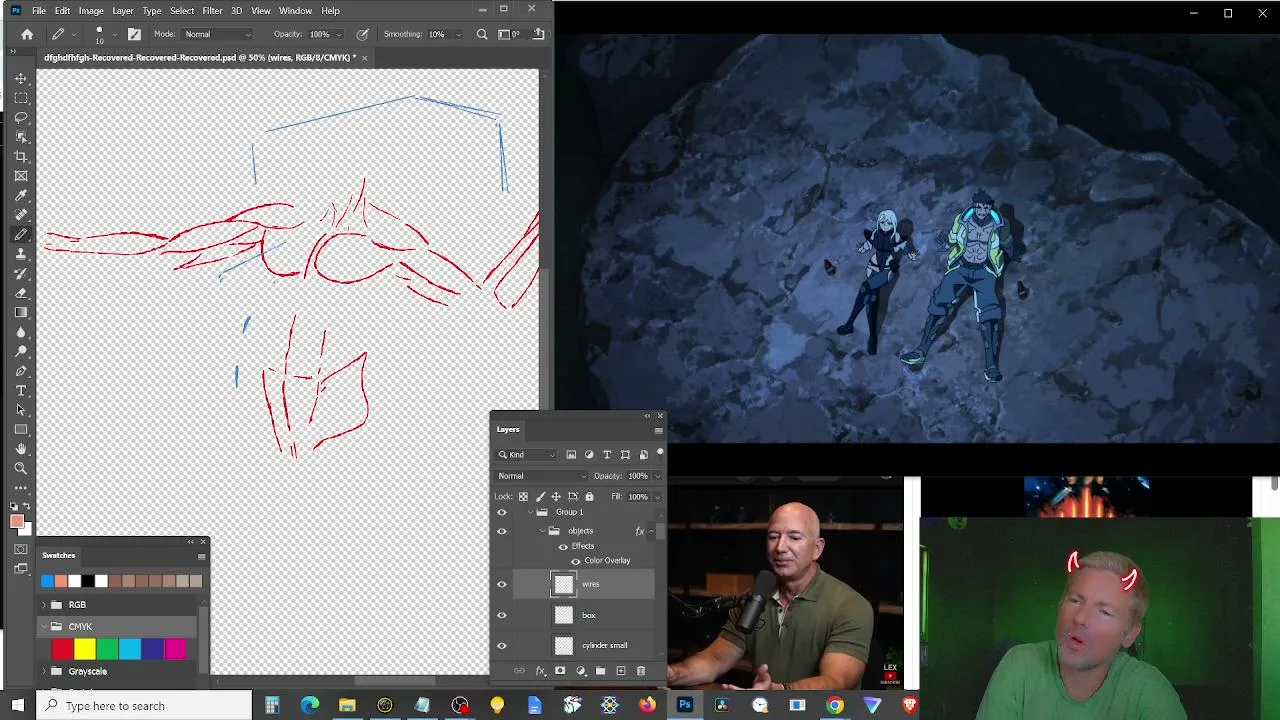Open the File menu
Viewport: 1280px width, 720px height.
point(39,10)
